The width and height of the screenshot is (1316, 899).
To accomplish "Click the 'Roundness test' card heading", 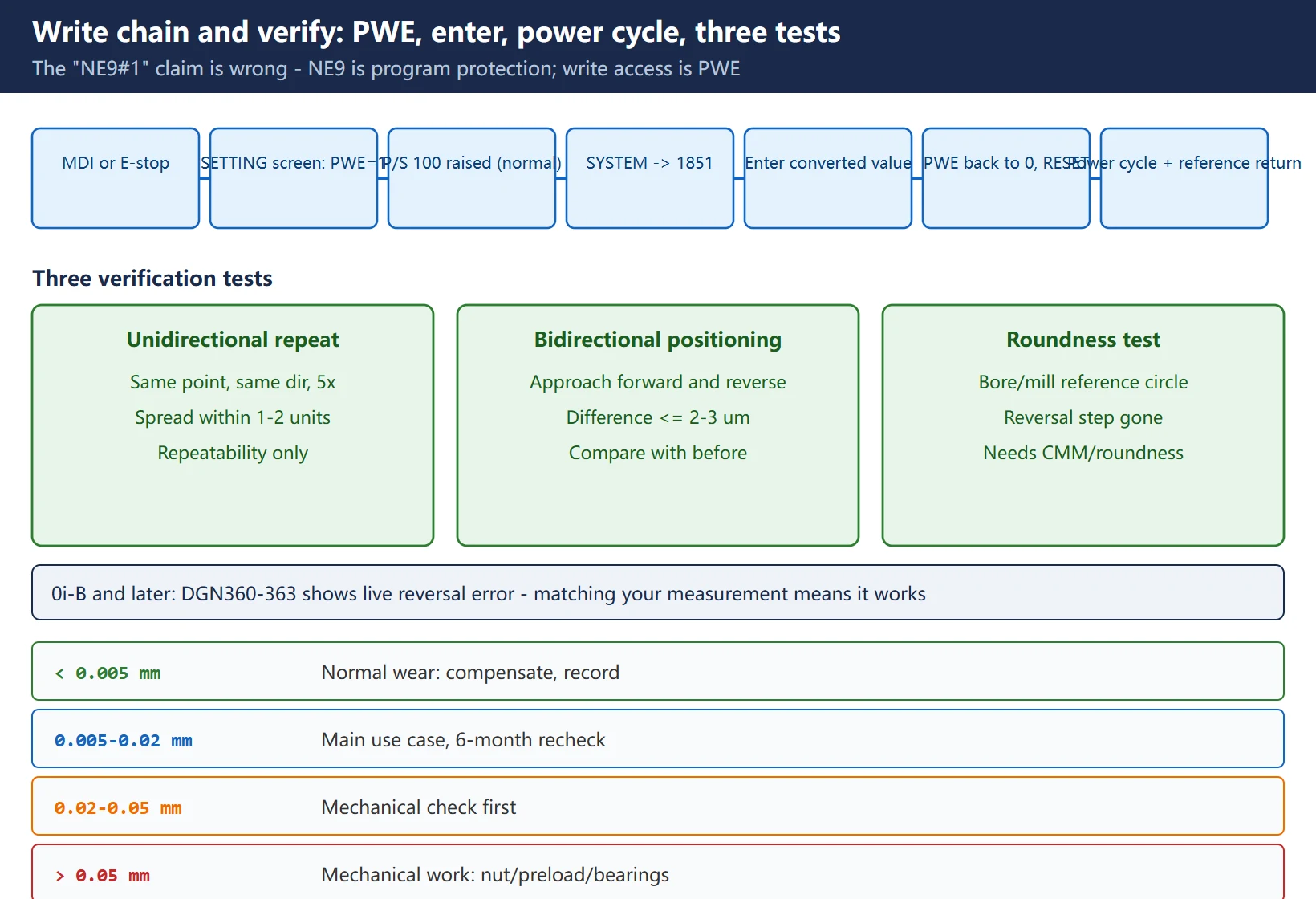I will point(1083,340).
